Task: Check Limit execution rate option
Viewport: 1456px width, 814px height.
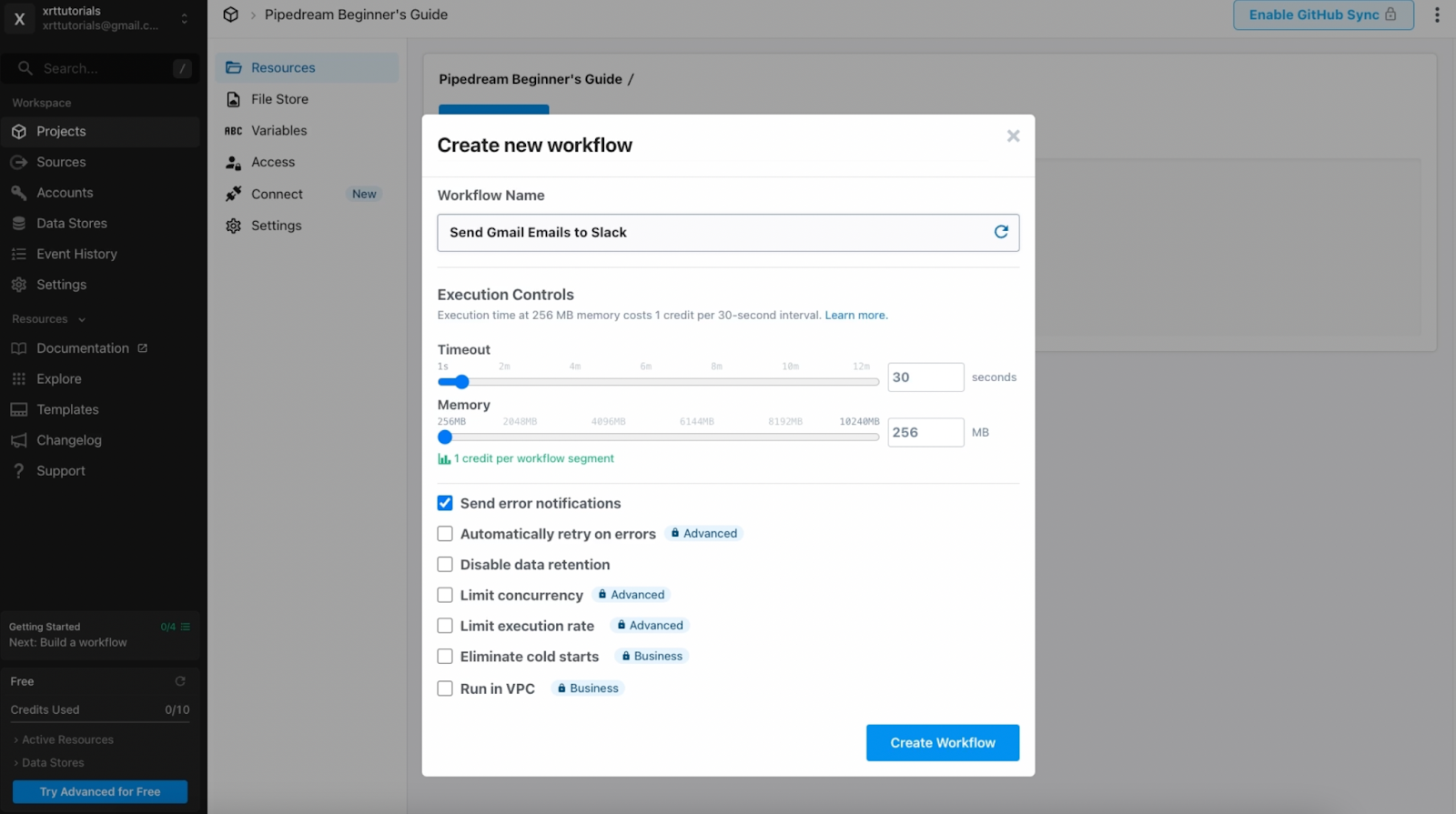Action: pos(445,626)
